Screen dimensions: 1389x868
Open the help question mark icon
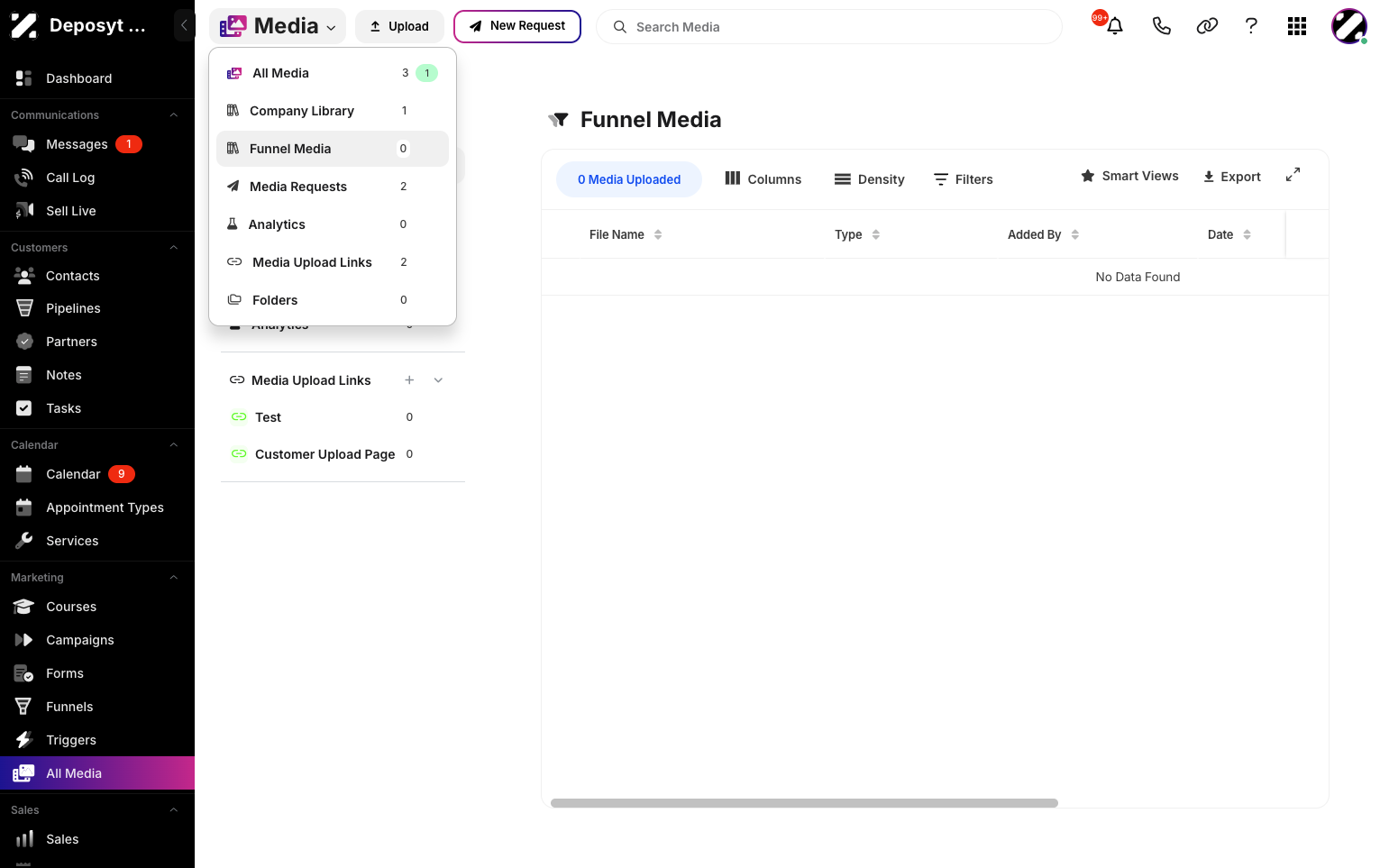click(1251, 26)
